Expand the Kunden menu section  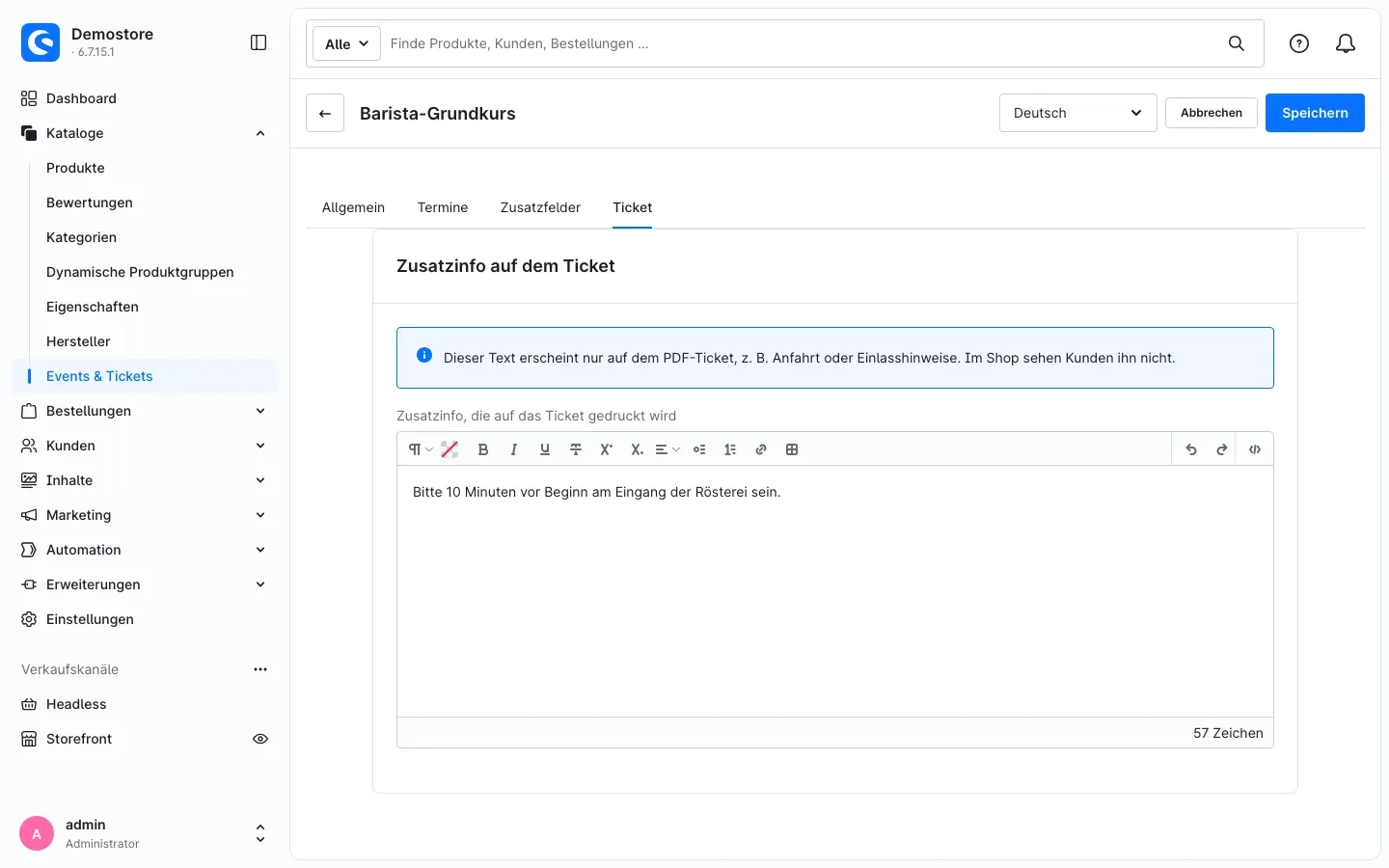coord(260,446)
